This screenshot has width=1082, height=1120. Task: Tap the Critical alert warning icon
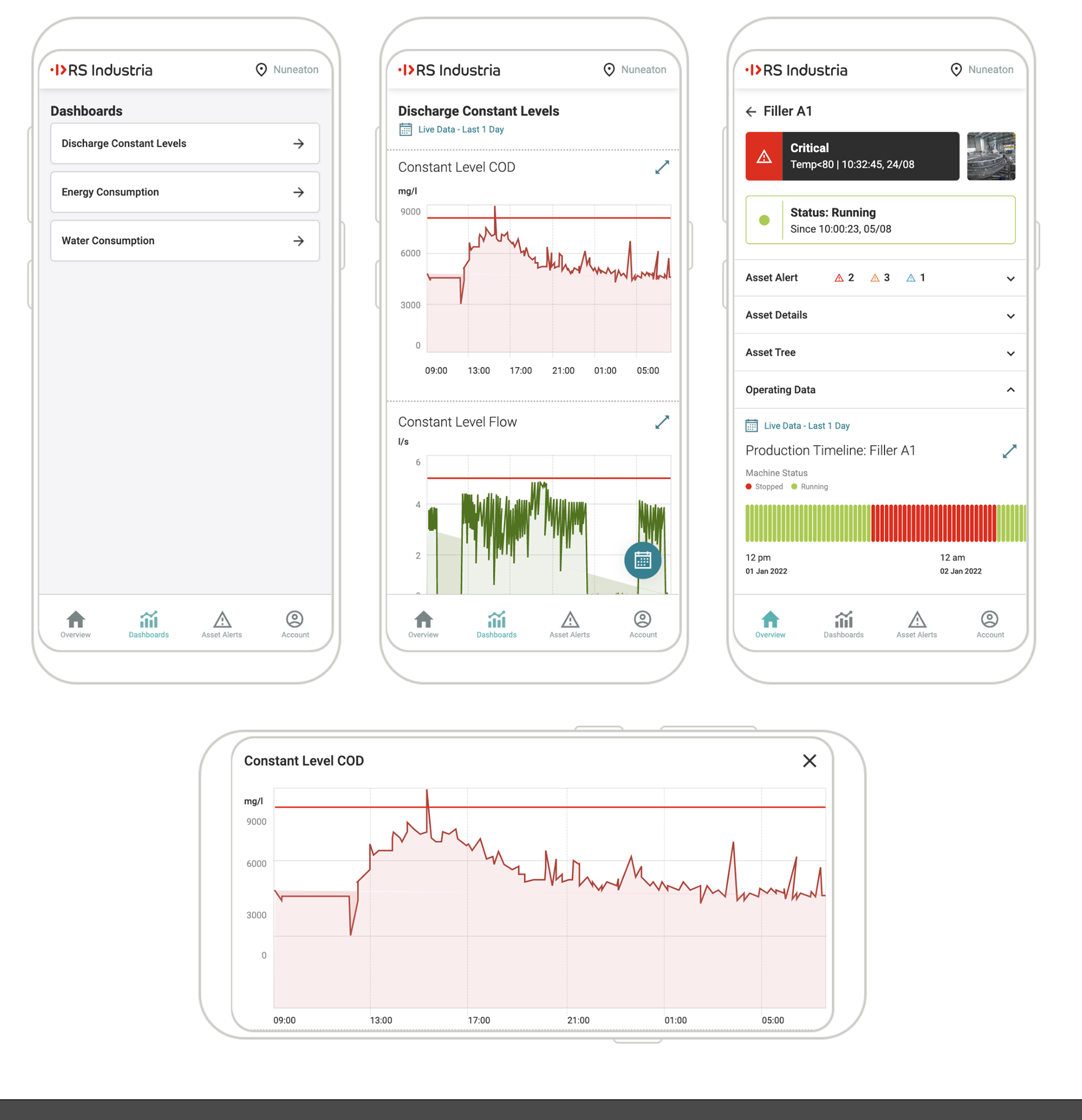click(764, 157)
